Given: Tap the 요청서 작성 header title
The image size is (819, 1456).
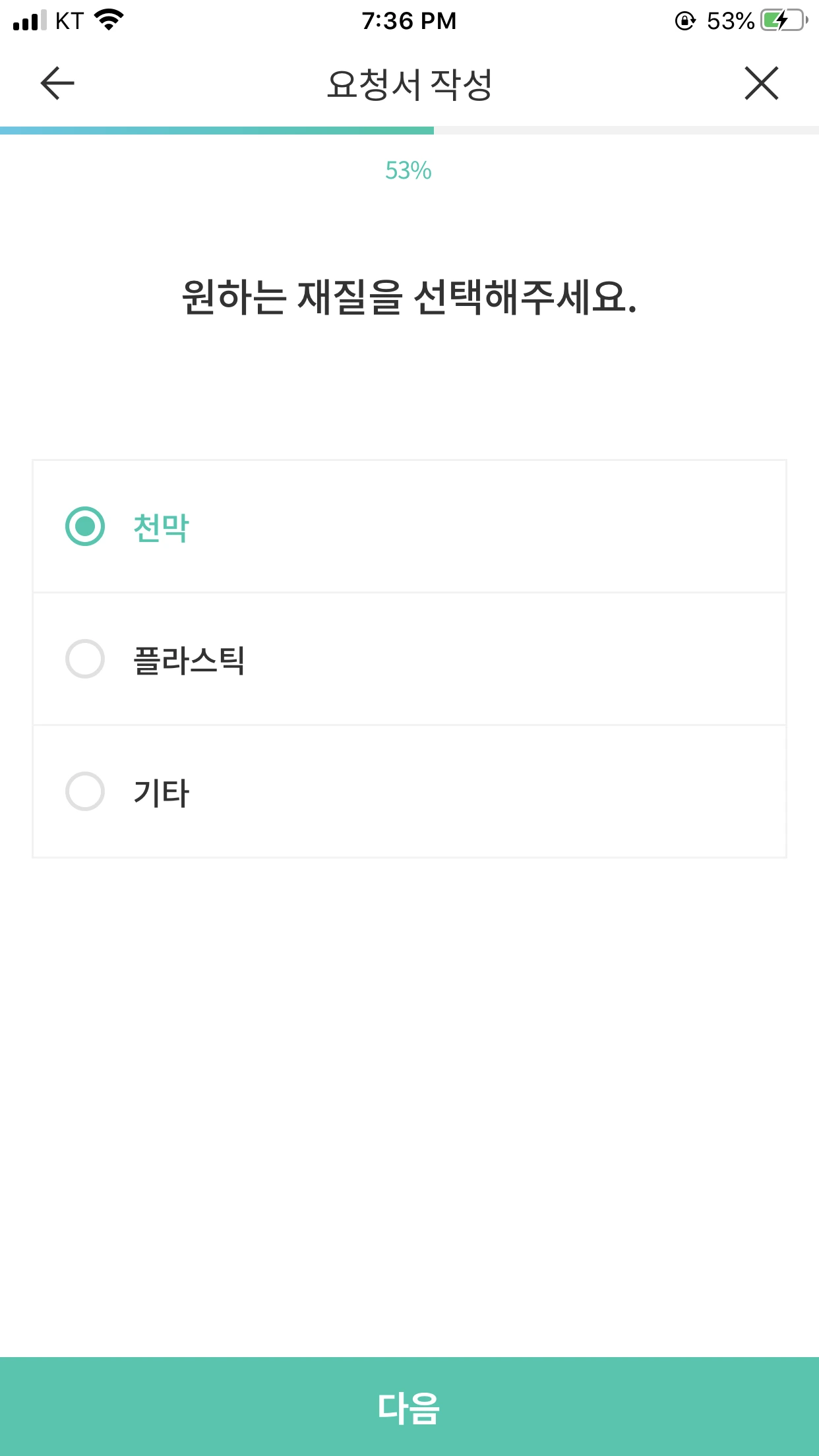Looking at the screenshot, I should [x=409, y=84].
